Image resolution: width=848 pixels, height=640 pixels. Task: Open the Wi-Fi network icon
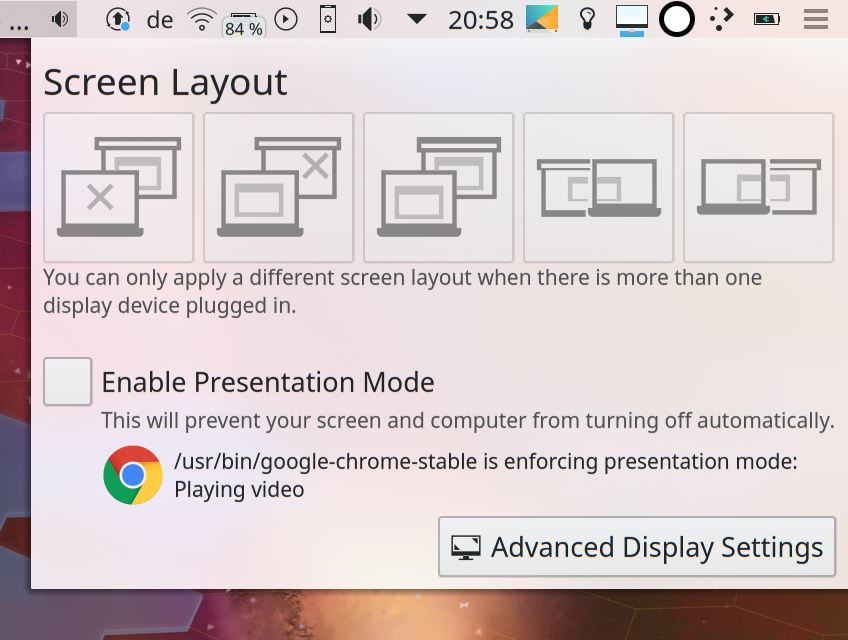(200, 19)
